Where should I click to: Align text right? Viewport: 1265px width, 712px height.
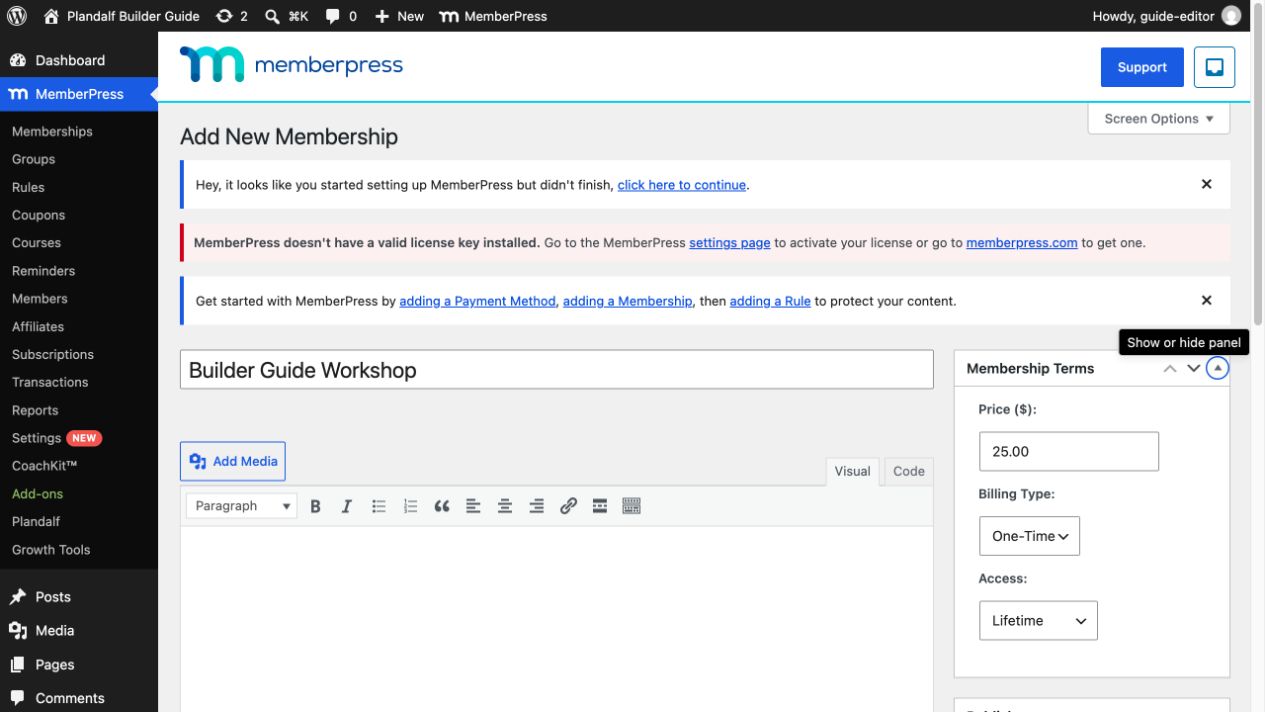[x=537, y=506]
